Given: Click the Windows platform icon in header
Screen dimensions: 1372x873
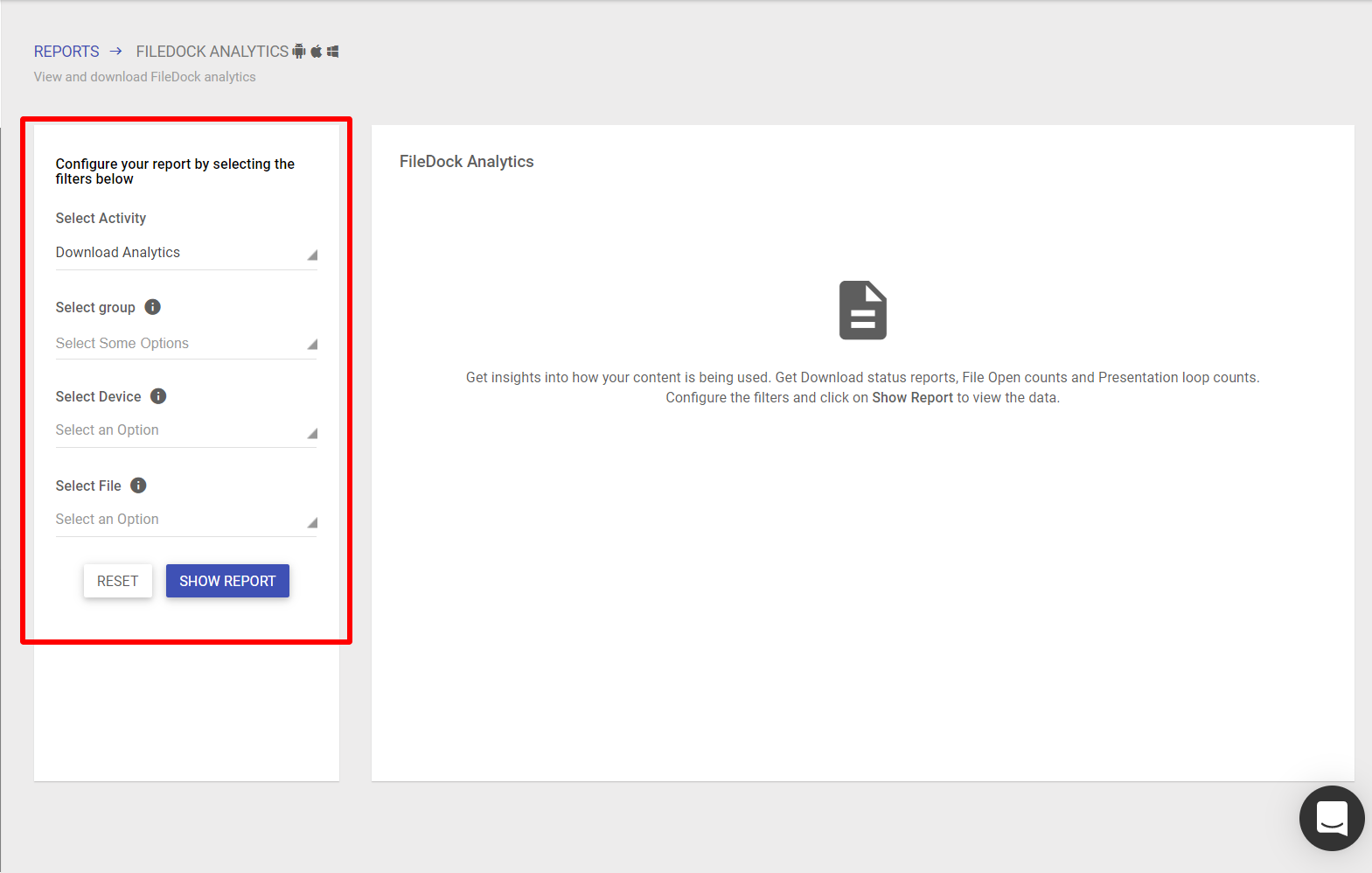Looking at the screenshot, I should [333, 52].
